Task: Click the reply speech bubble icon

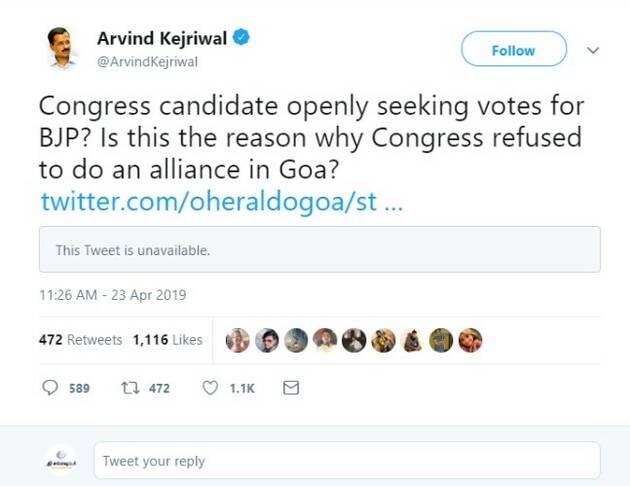Action: [52, 388]
